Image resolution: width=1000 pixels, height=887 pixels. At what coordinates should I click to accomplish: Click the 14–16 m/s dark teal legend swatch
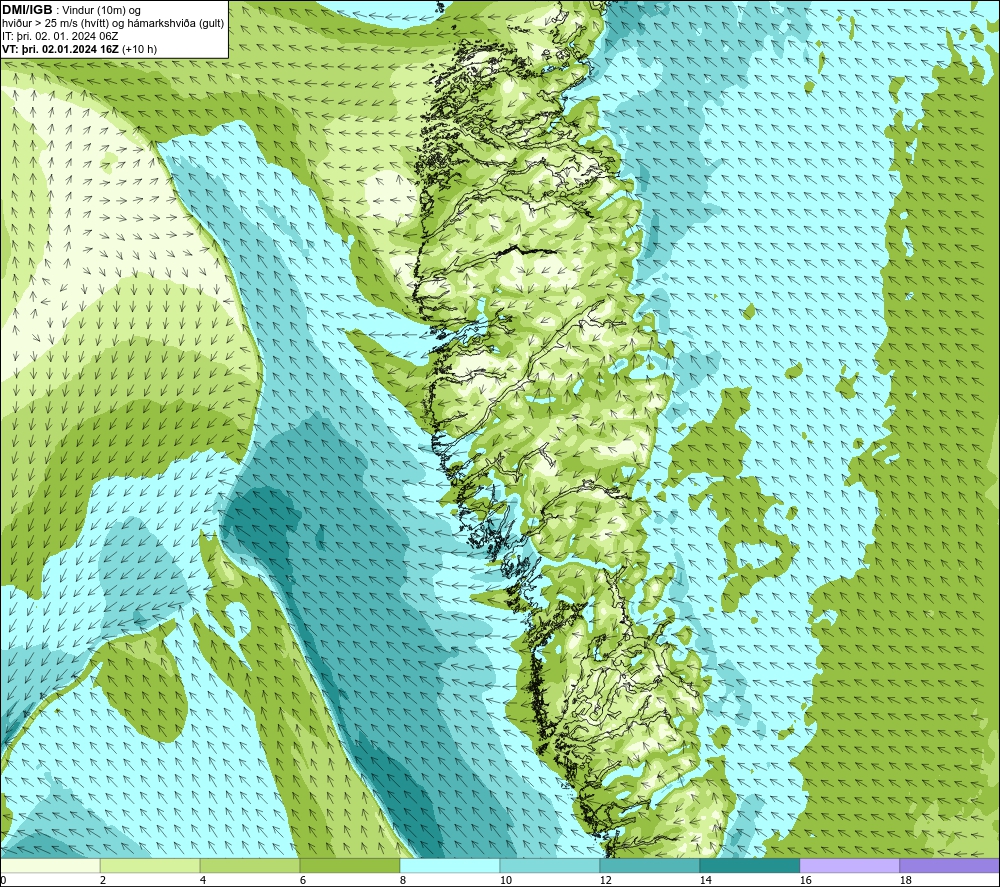749,866
